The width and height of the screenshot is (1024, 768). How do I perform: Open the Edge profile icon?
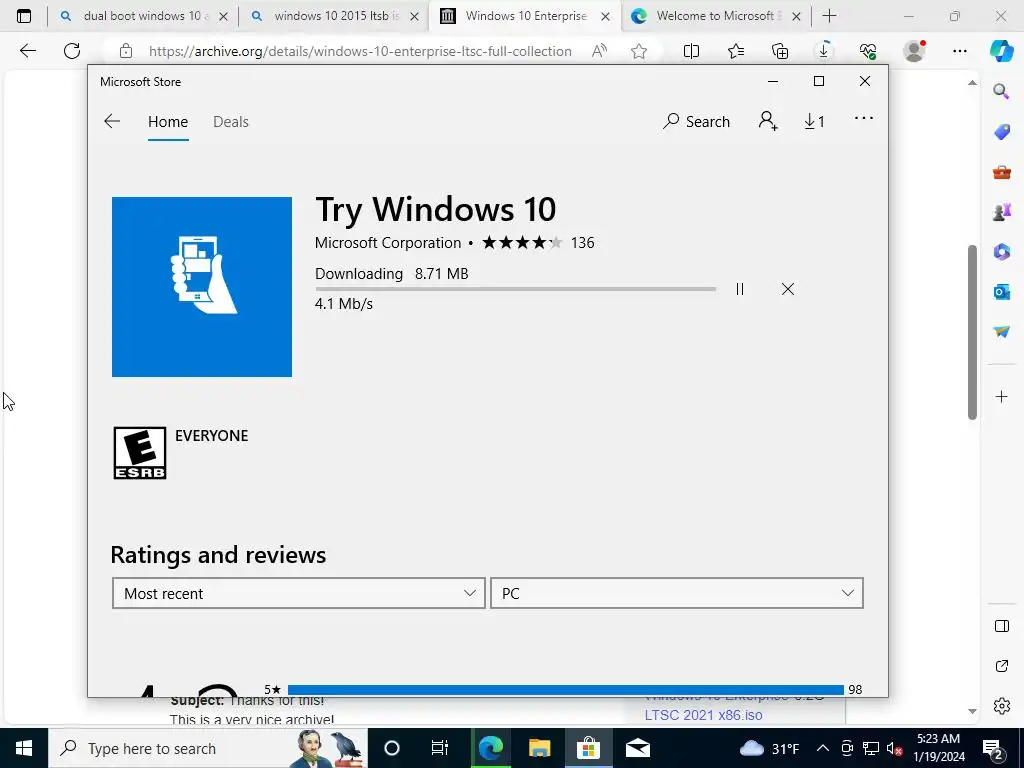[914, 51]
